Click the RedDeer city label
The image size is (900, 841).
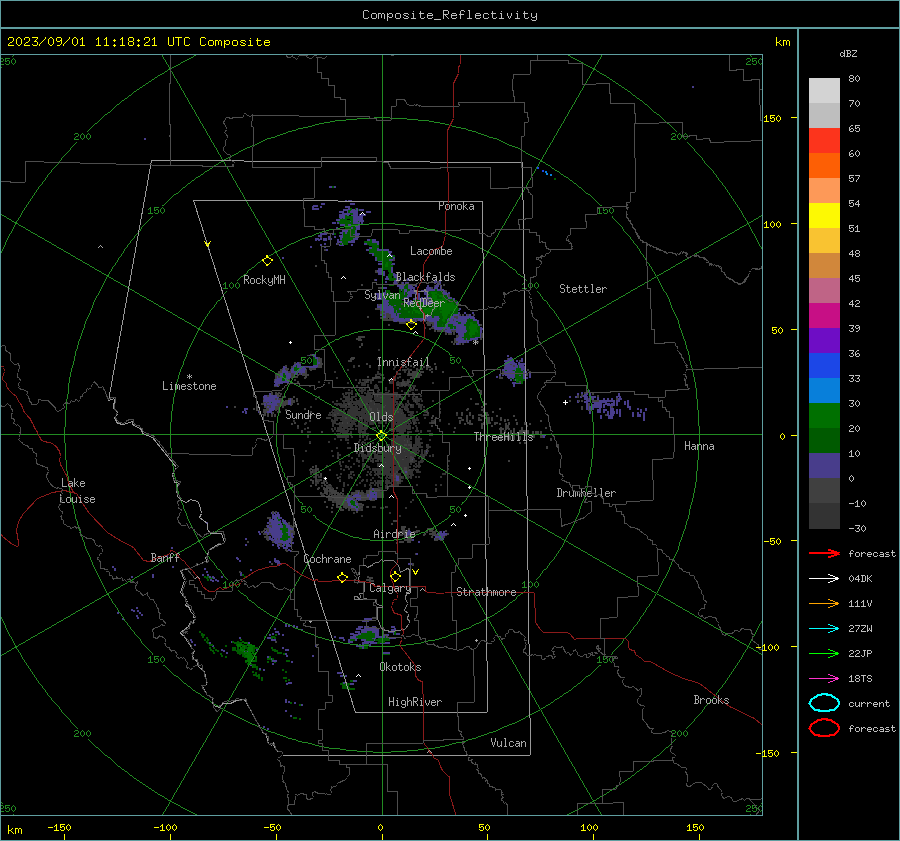pos(424,303)
